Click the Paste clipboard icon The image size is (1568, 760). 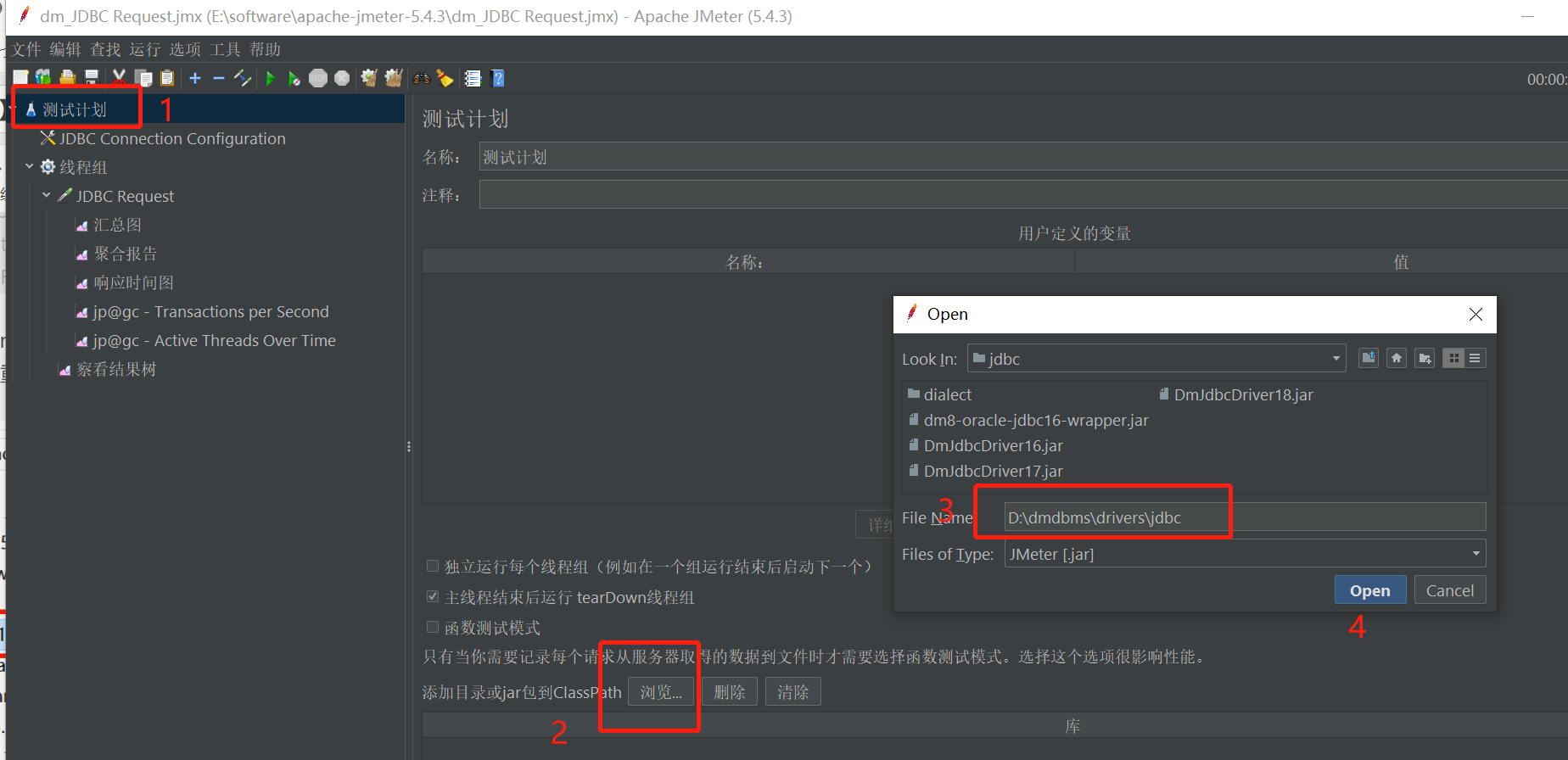(x=167, y=78)
